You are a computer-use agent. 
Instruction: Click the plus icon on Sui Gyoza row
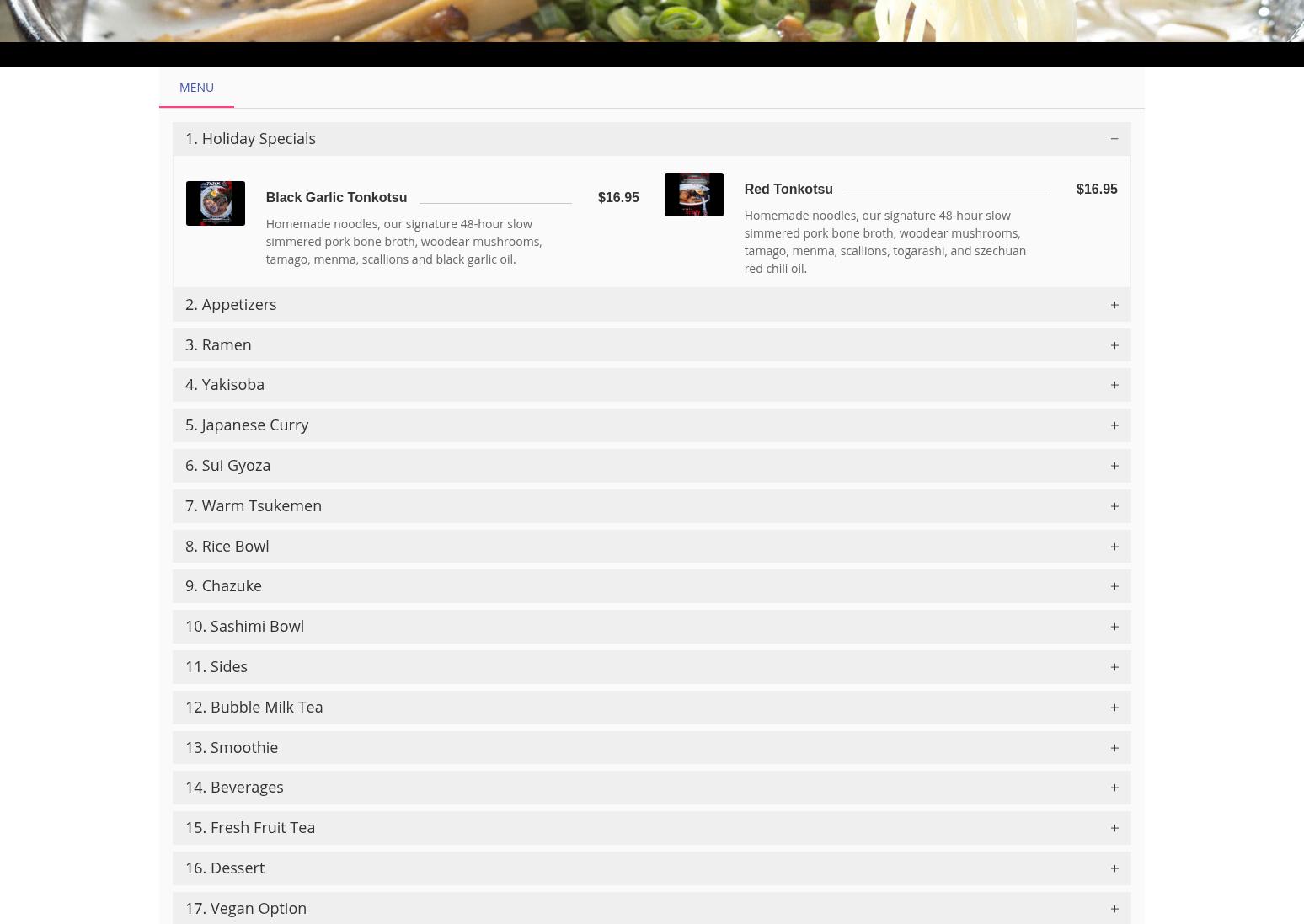click(1114, 466)
